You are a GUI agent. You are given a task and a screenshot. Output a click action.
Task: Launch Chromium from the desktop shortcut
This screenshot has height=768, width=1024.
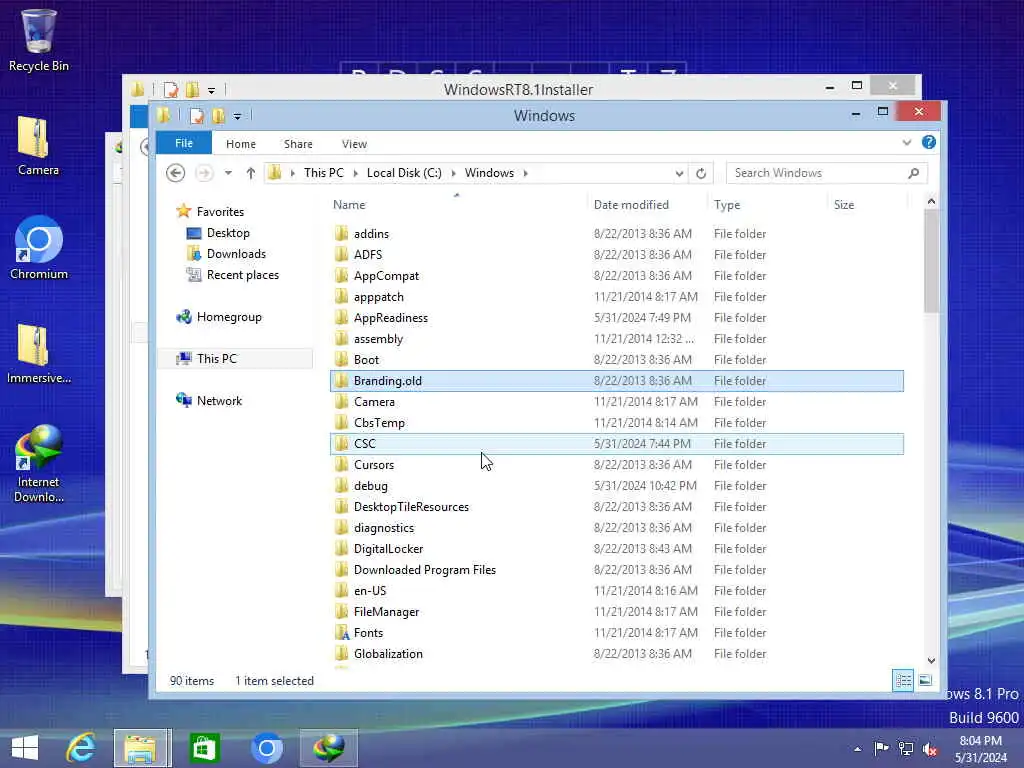pos(39,248)
